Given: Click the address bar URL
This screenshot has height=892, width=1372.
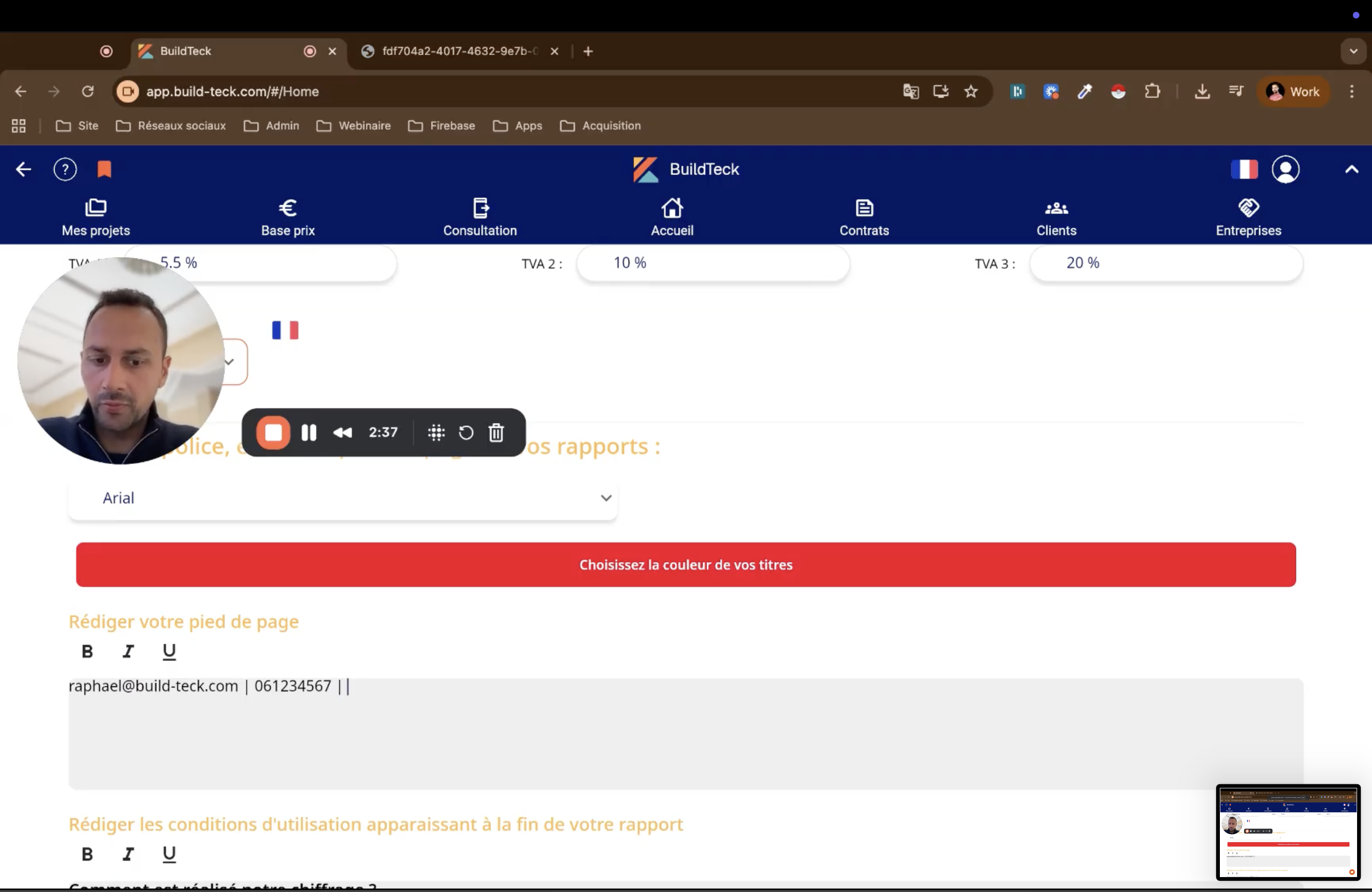Looking at the screenshot, I should [232, 91].
